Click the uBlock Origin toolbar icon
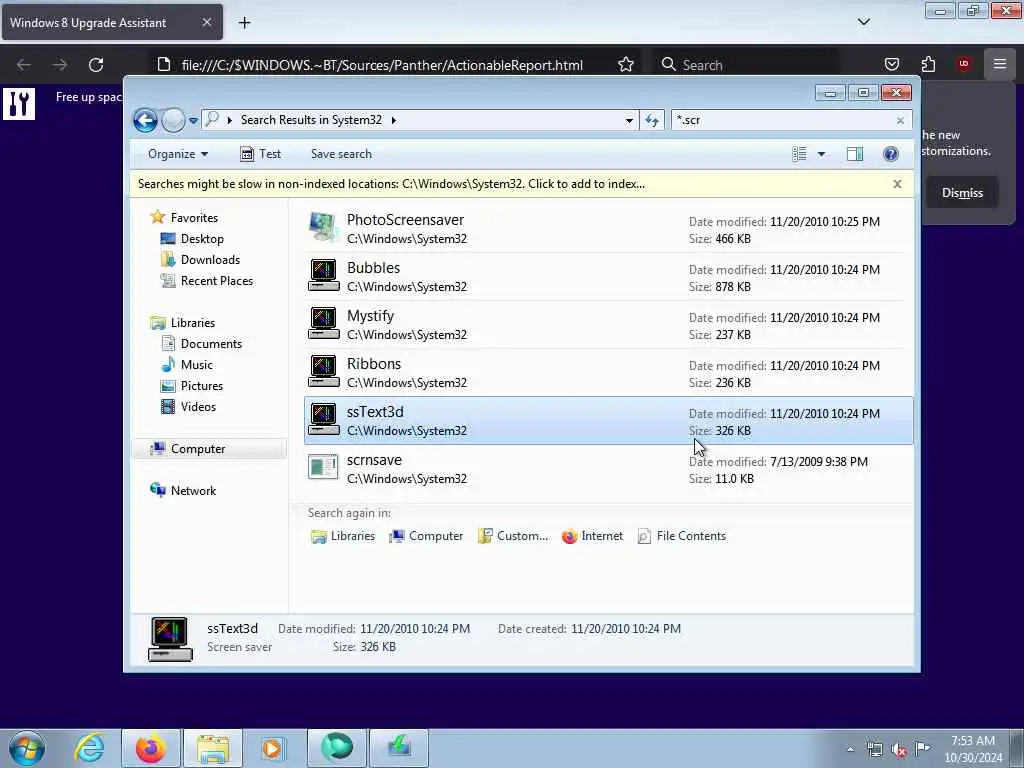 pos(964,64)
